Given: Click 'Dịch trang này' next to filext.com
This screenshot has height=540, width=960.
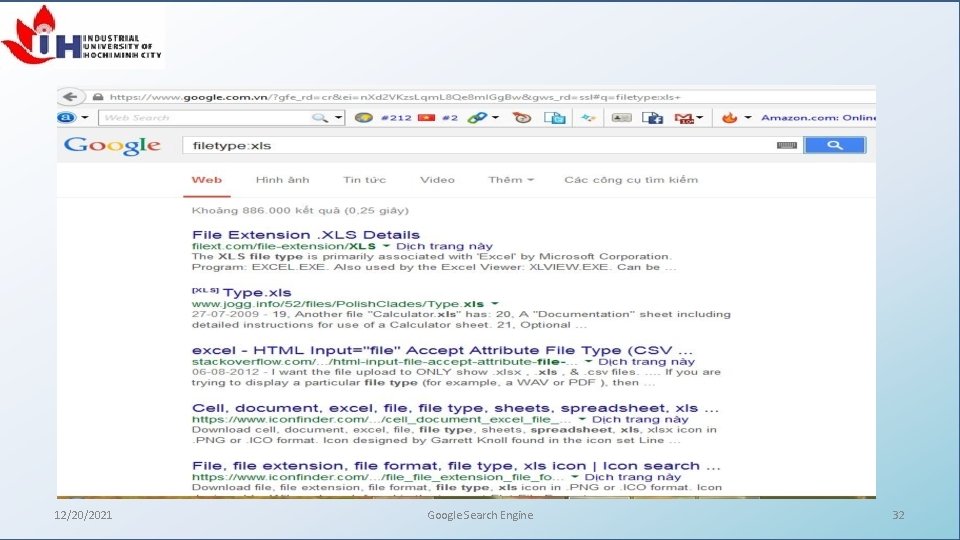Looking at the screenshot, I should [x=444, y=246].
